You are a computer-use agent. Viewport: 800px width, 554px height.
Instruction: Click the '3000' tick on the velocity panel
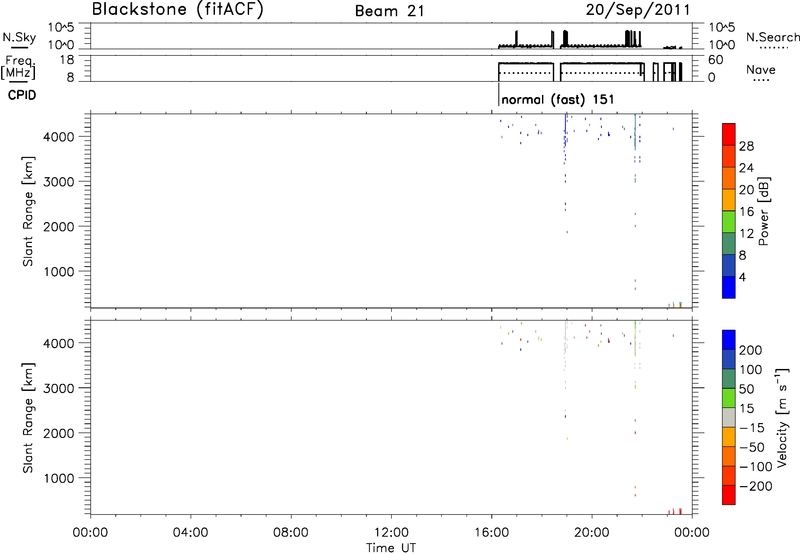coord(59,388)
